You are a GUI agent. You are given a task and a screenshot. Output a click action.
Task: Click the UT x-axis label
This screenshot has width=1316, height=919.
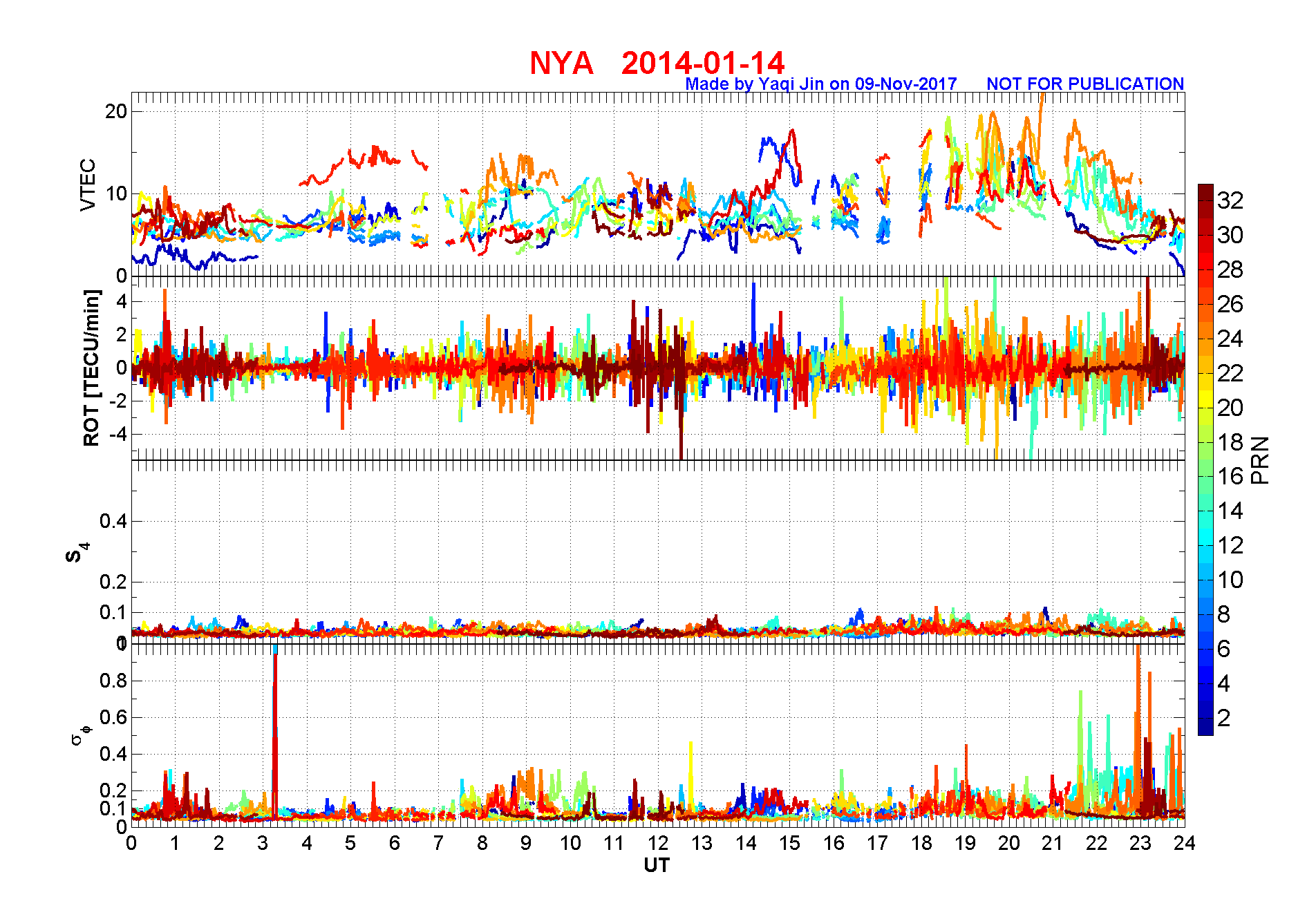[657, 865]
